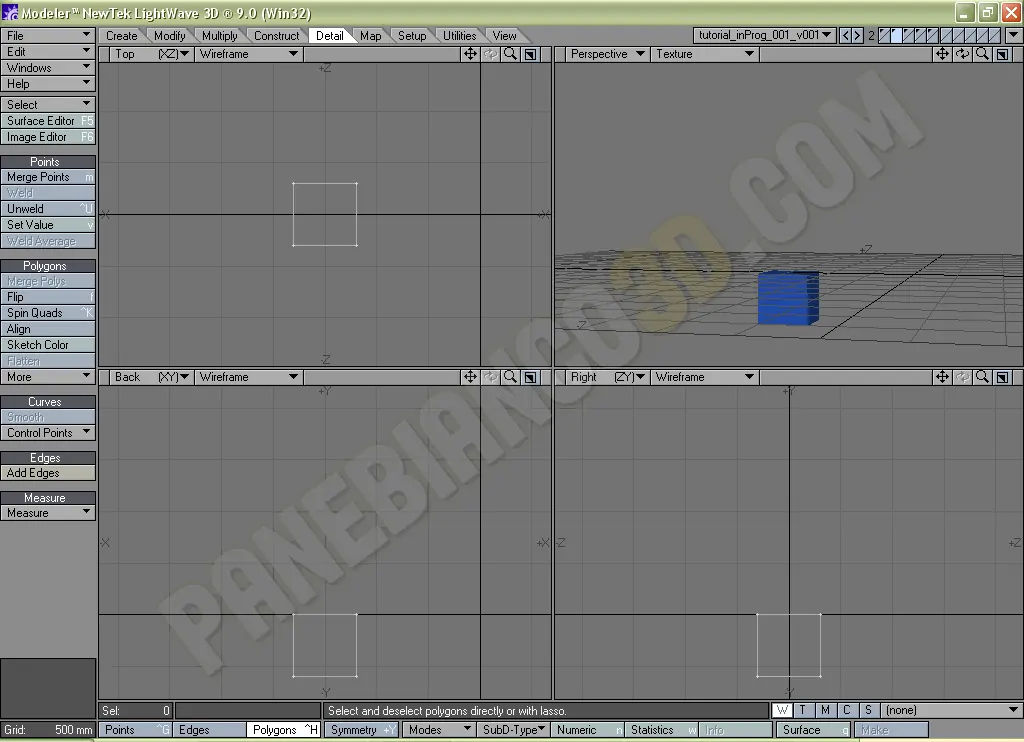Click the dimmed rotate icon in Right viewport

pyautogui.click(x=962, y=377)
